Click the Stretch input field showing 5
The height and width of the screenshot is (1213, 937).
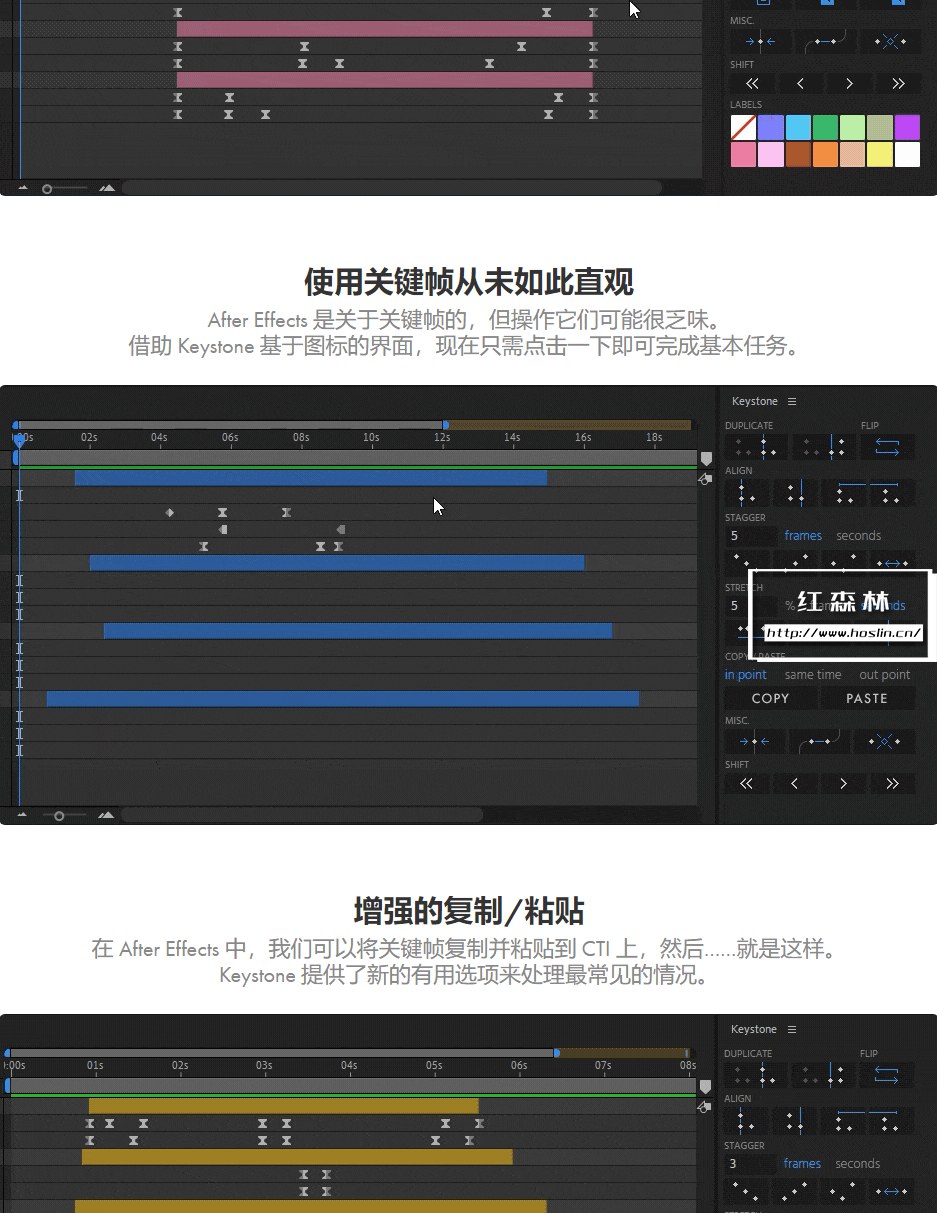coord(751,605)
